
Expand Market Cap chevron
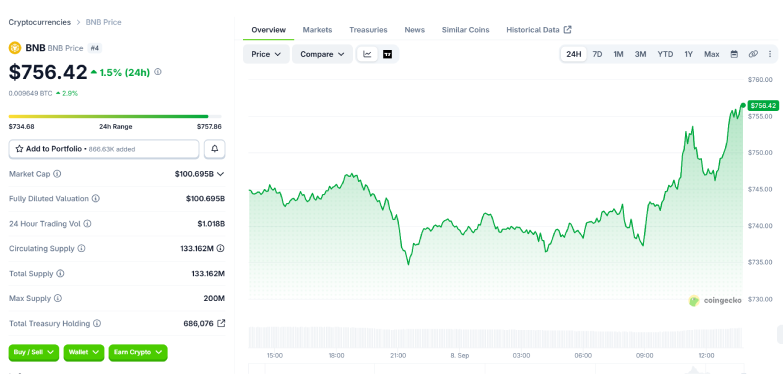click(x=221, y=174)
